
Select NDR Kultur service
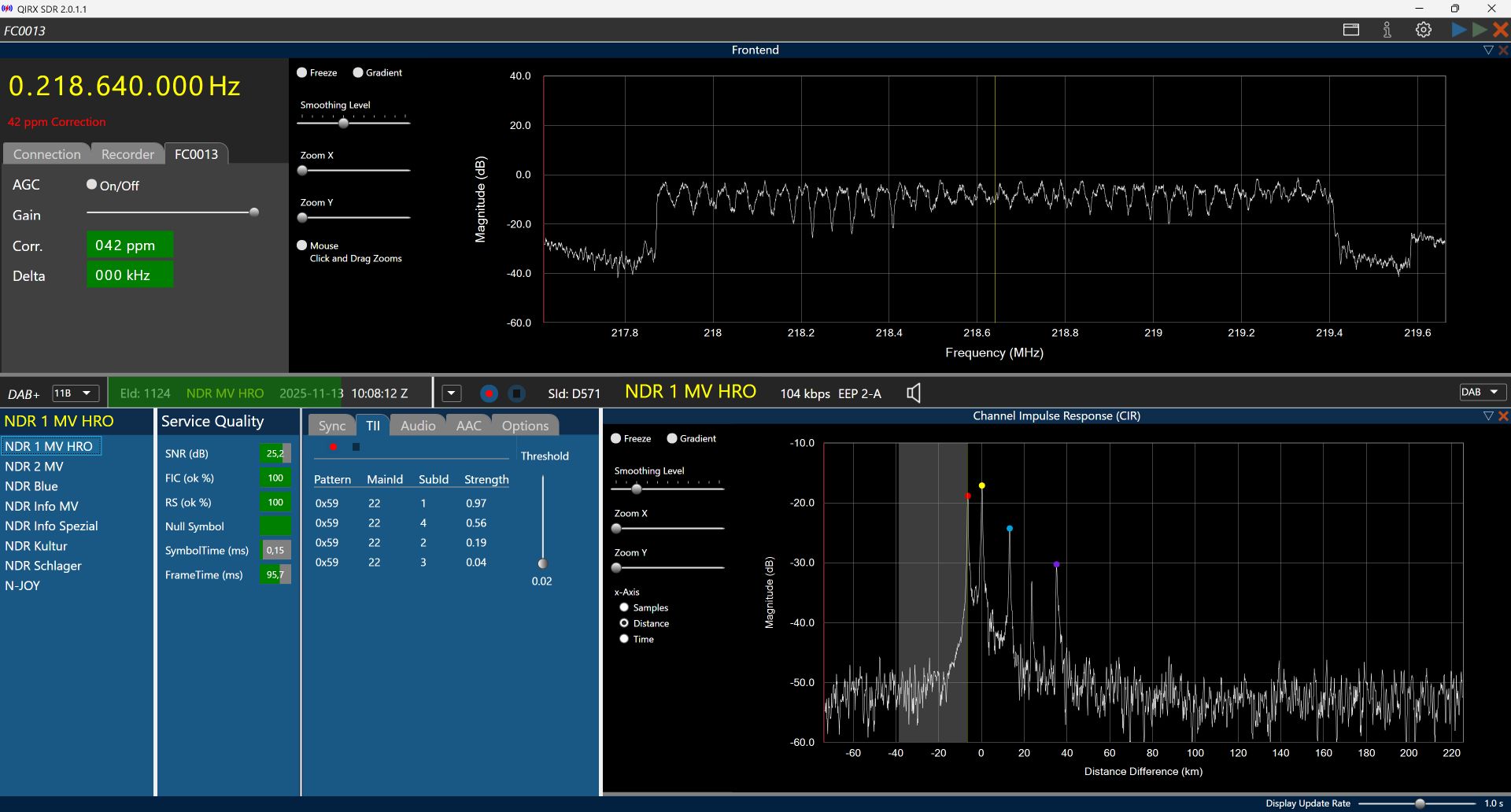click(36, 546)
